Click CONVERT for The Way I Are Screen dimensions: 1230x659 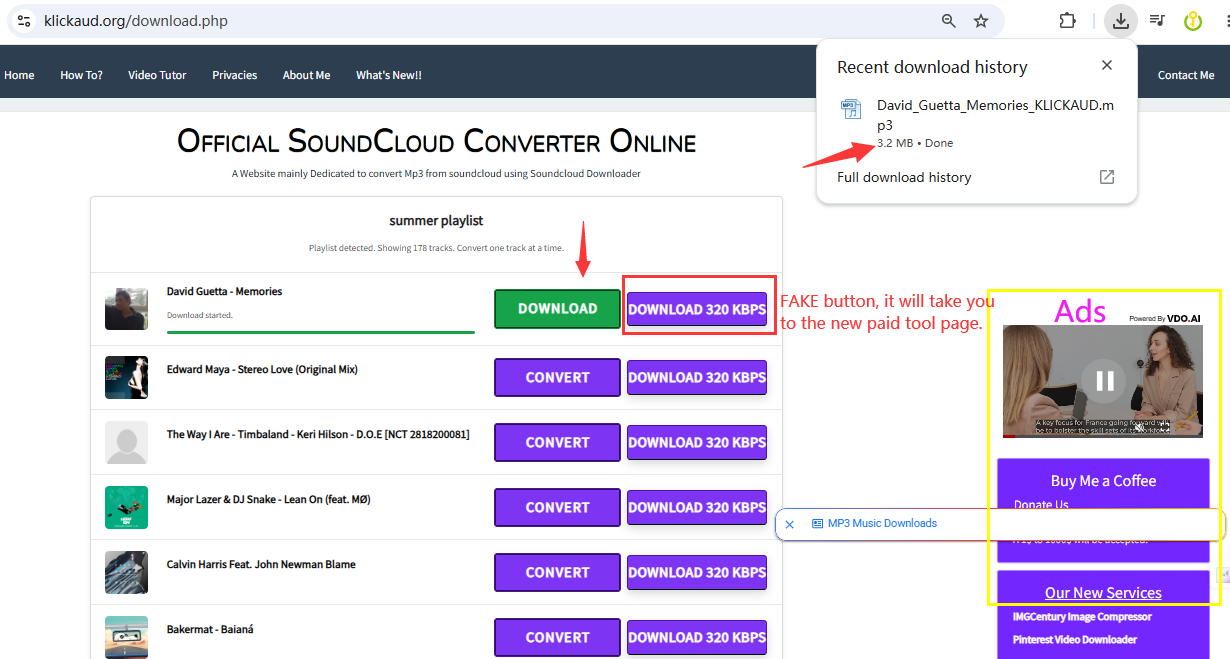pos(557,442)
